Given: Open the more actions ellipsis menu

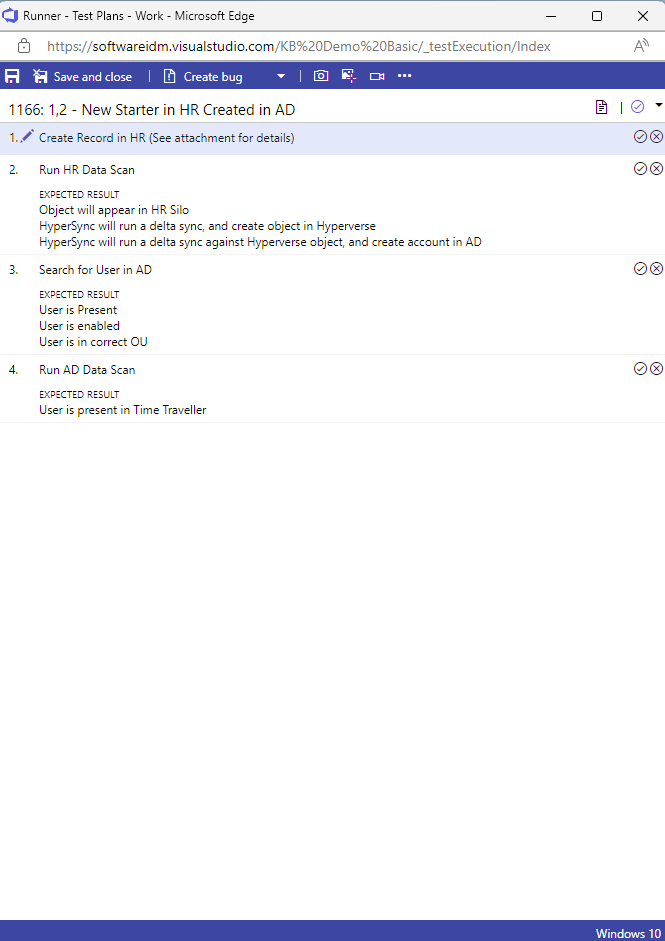Looking at the screenshot, I should 404,76.
